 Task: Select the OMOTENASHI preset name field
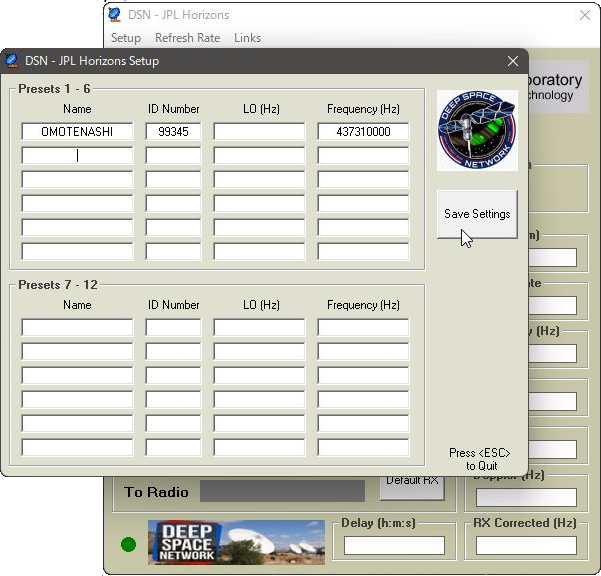coord(77,132)
